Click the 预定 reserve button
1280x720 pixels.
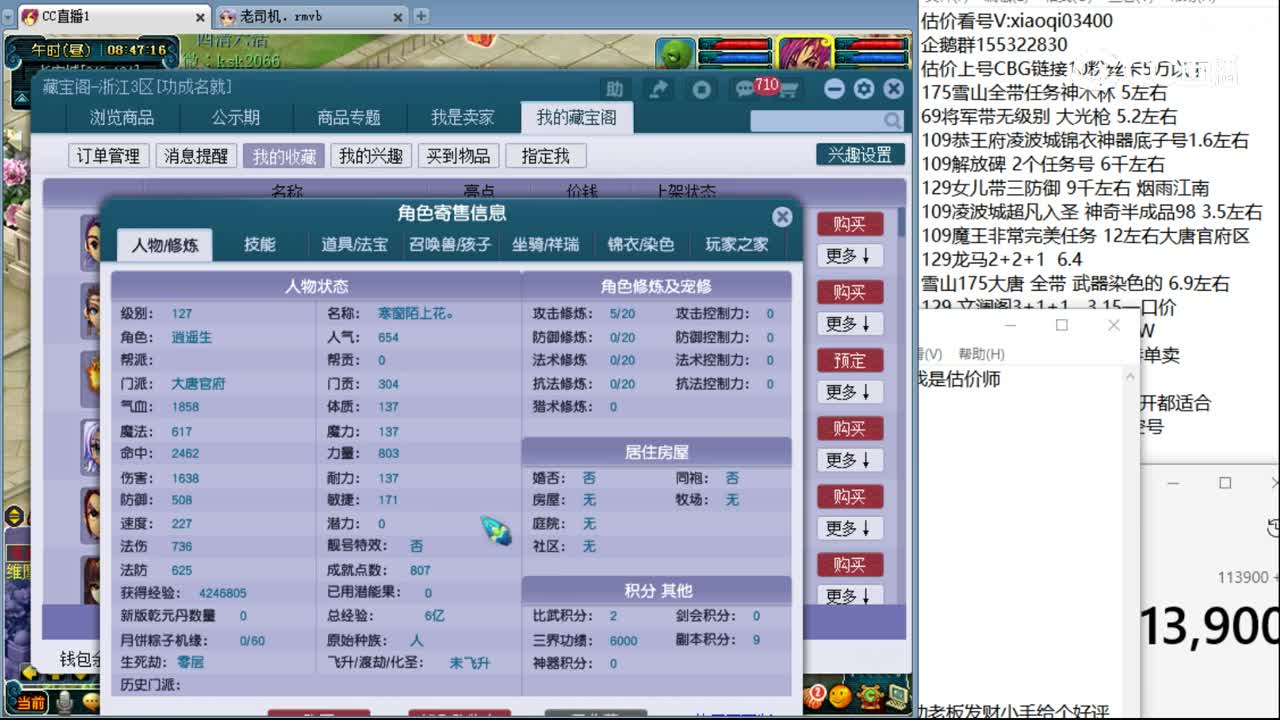pyautogui.click(x=849, y=359)
